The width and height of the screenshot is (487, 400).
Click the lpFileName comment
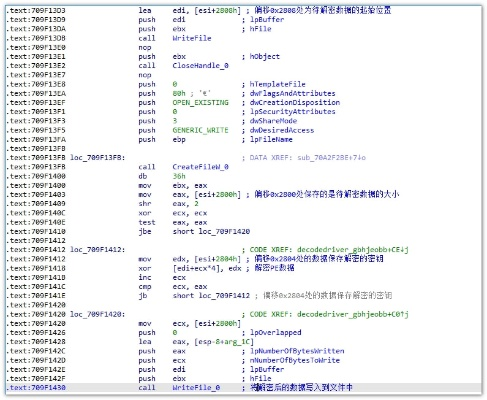[x=271, y=139]
